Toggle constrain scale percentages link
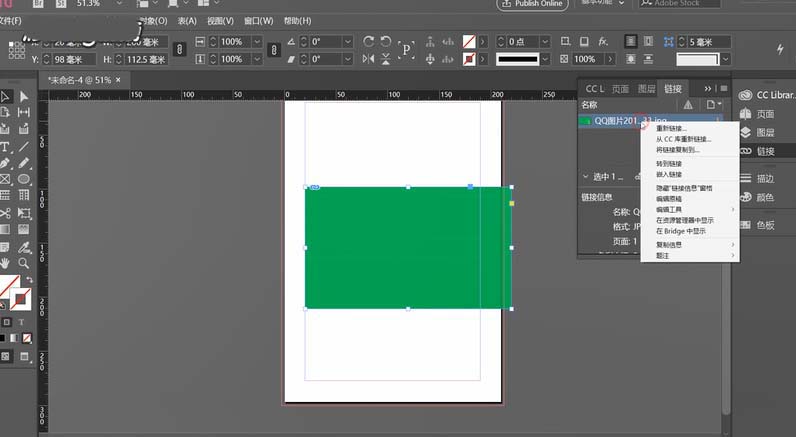Screen dimensions: 796x437 pos(274,50)
